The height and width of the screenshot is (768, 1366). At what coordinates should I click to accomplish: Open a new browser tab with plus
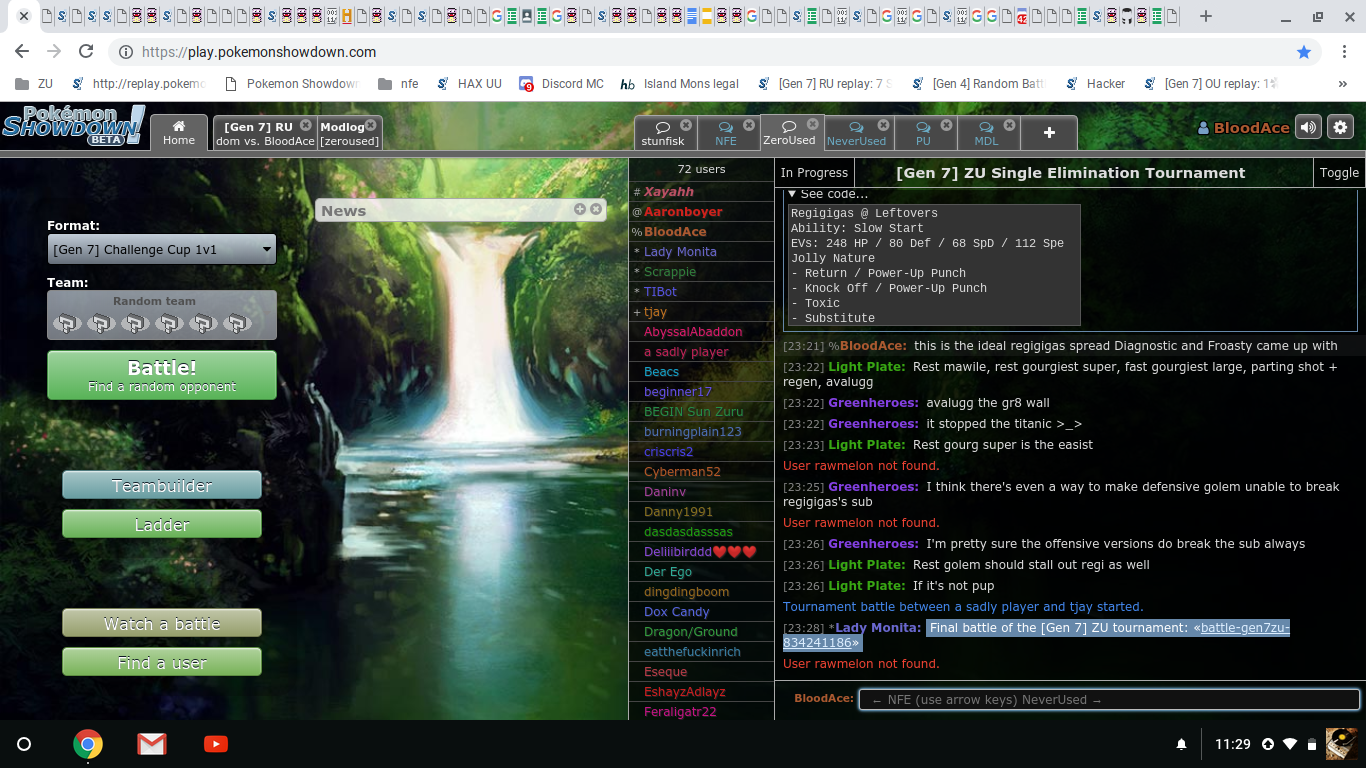[x=1206, y=16]
